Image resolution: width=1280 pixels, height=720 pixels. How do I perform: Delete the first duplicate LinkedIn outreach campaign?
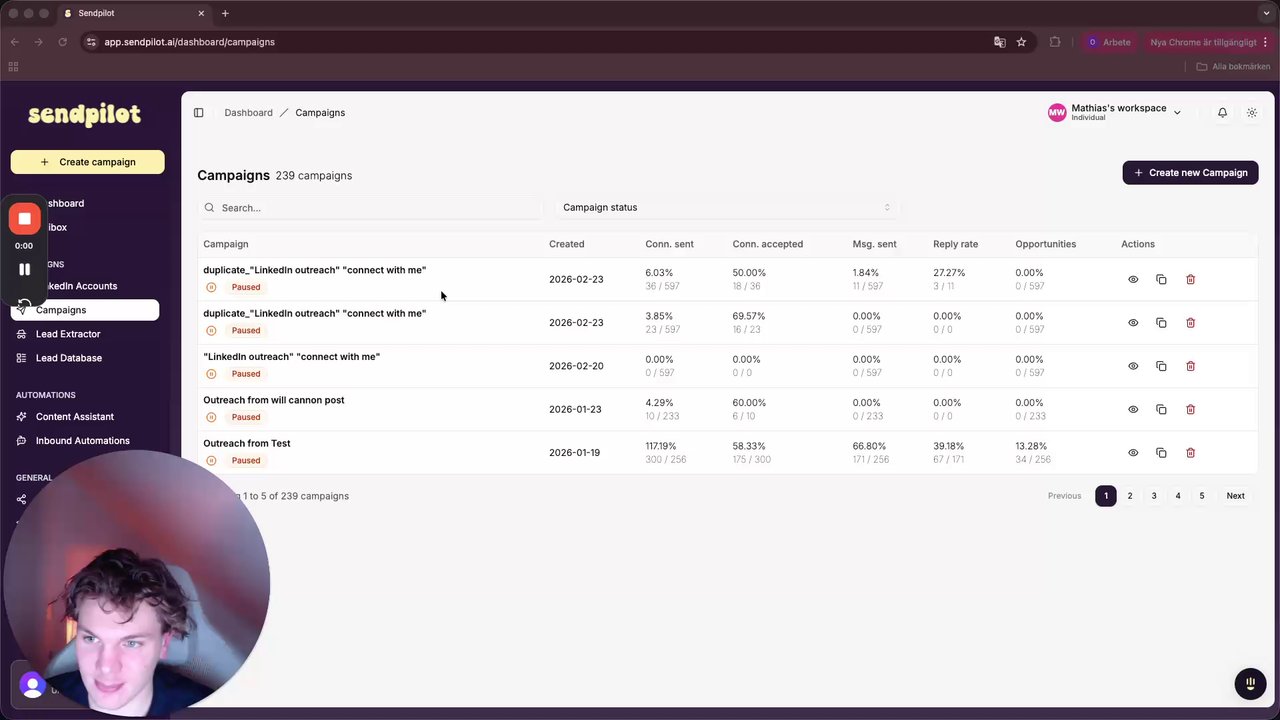(x=1190, y=279)
